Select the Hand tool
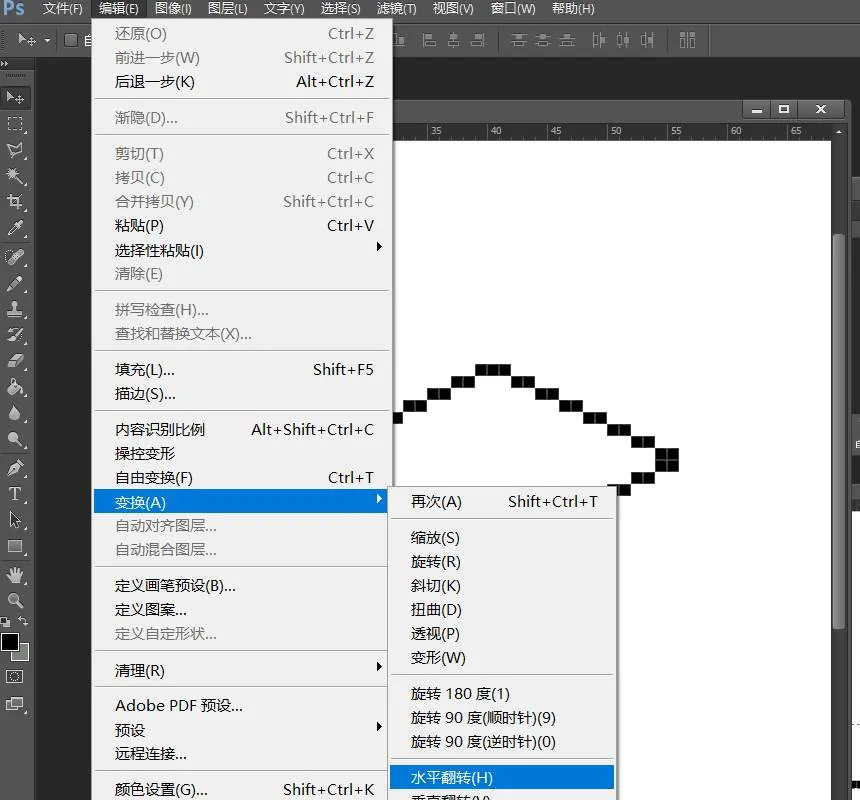Image resolution: width=860 pixels, height=800 pixels. [15, 575]
